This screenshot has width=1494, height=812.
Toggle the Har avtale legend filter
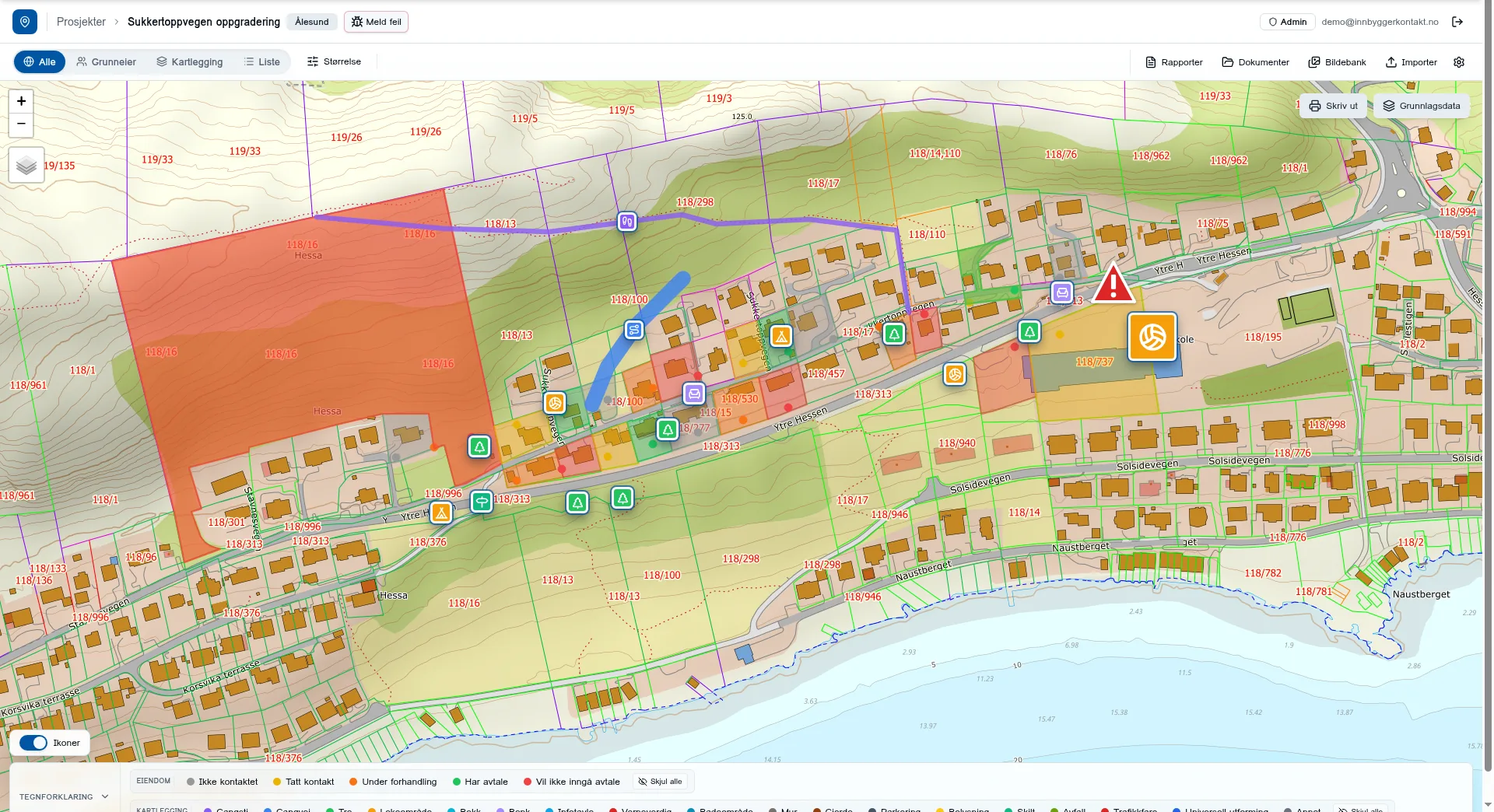pos(480,782)
